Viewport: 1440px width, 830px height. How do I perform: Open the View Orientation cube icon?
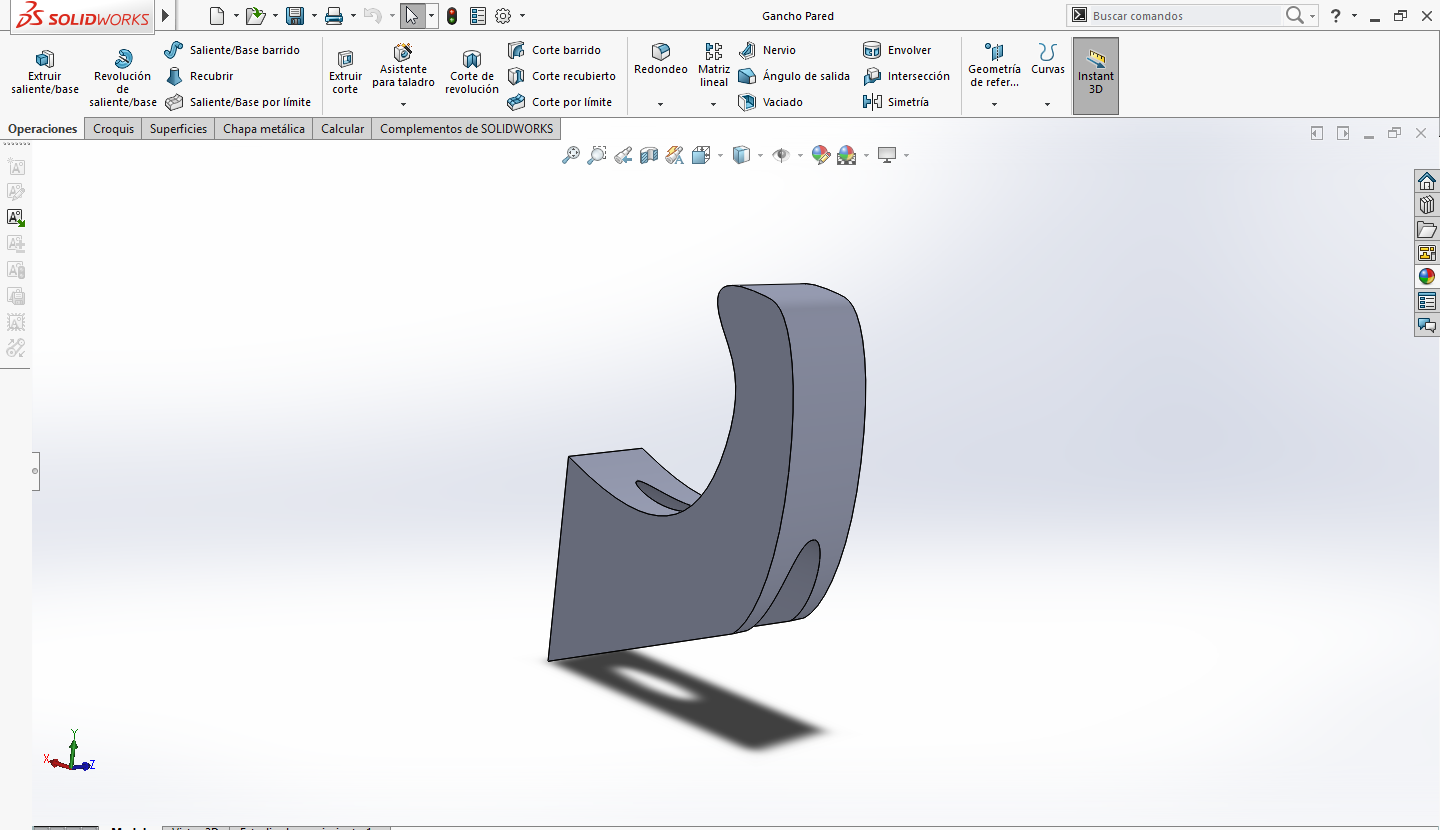click(701, 155)
